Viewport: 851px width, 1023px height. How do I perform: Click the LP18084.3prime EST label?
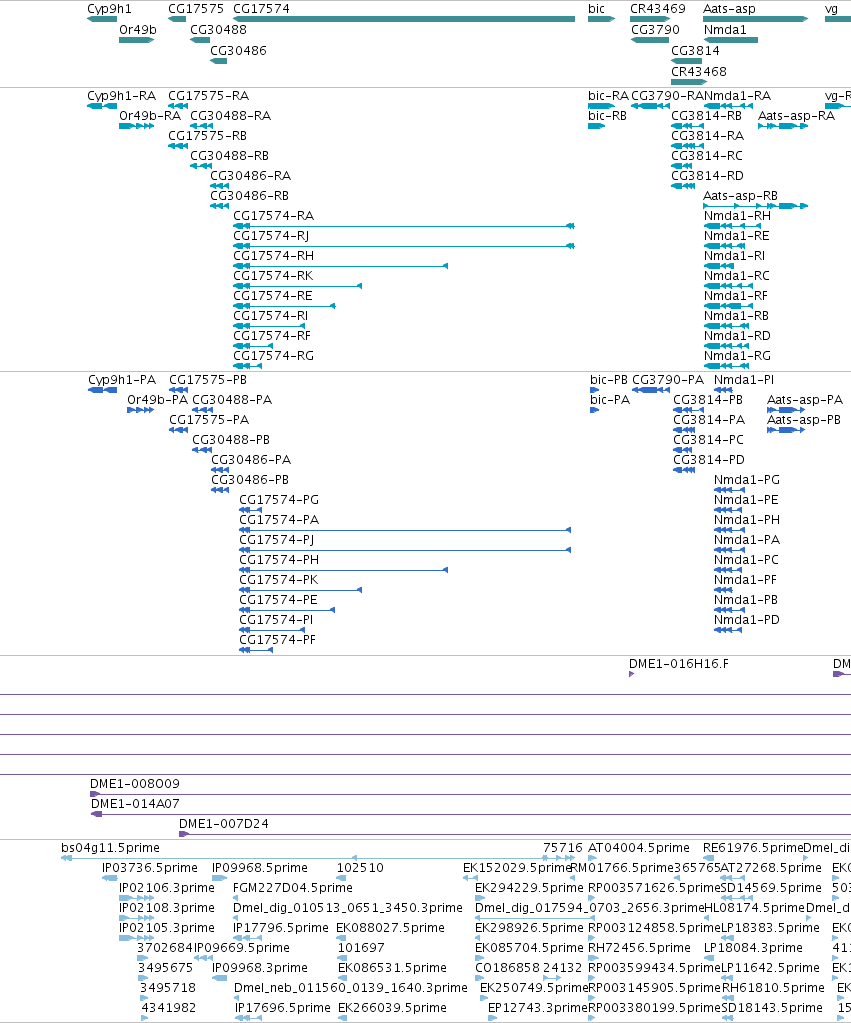pyautogui.click(x=755, y=947)
